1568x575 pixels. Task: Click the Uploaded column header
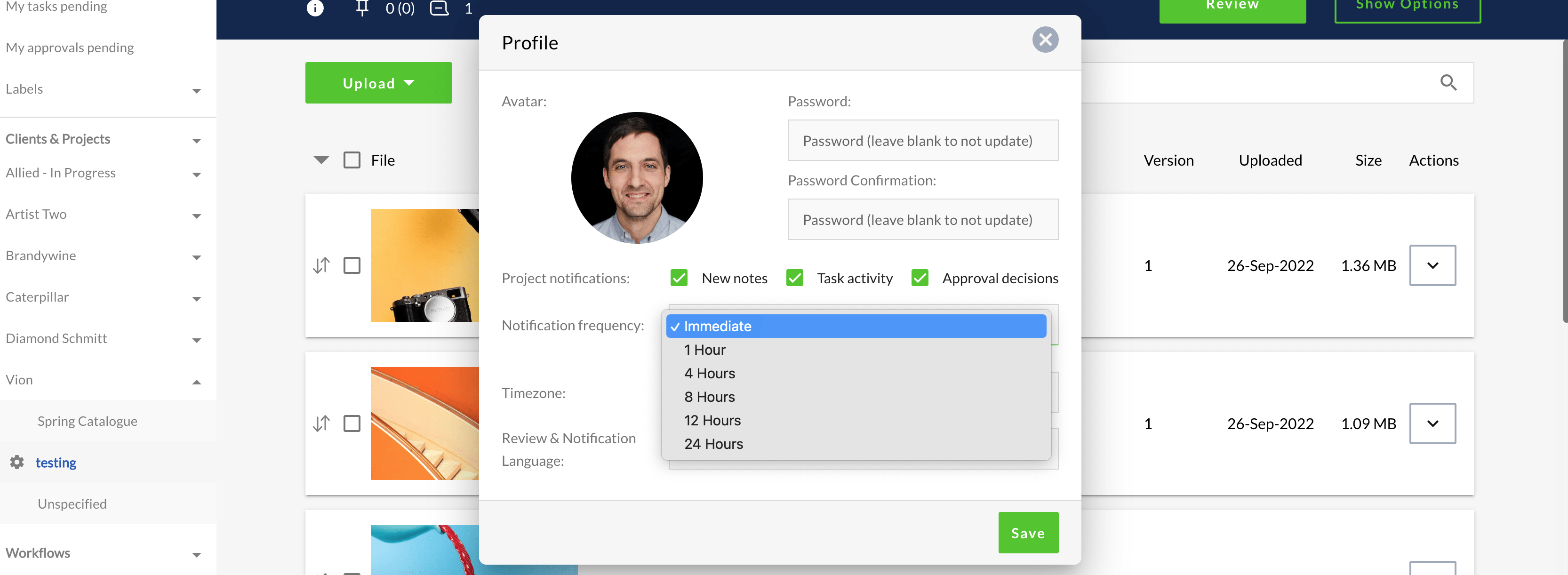(x=1270, y=160)
